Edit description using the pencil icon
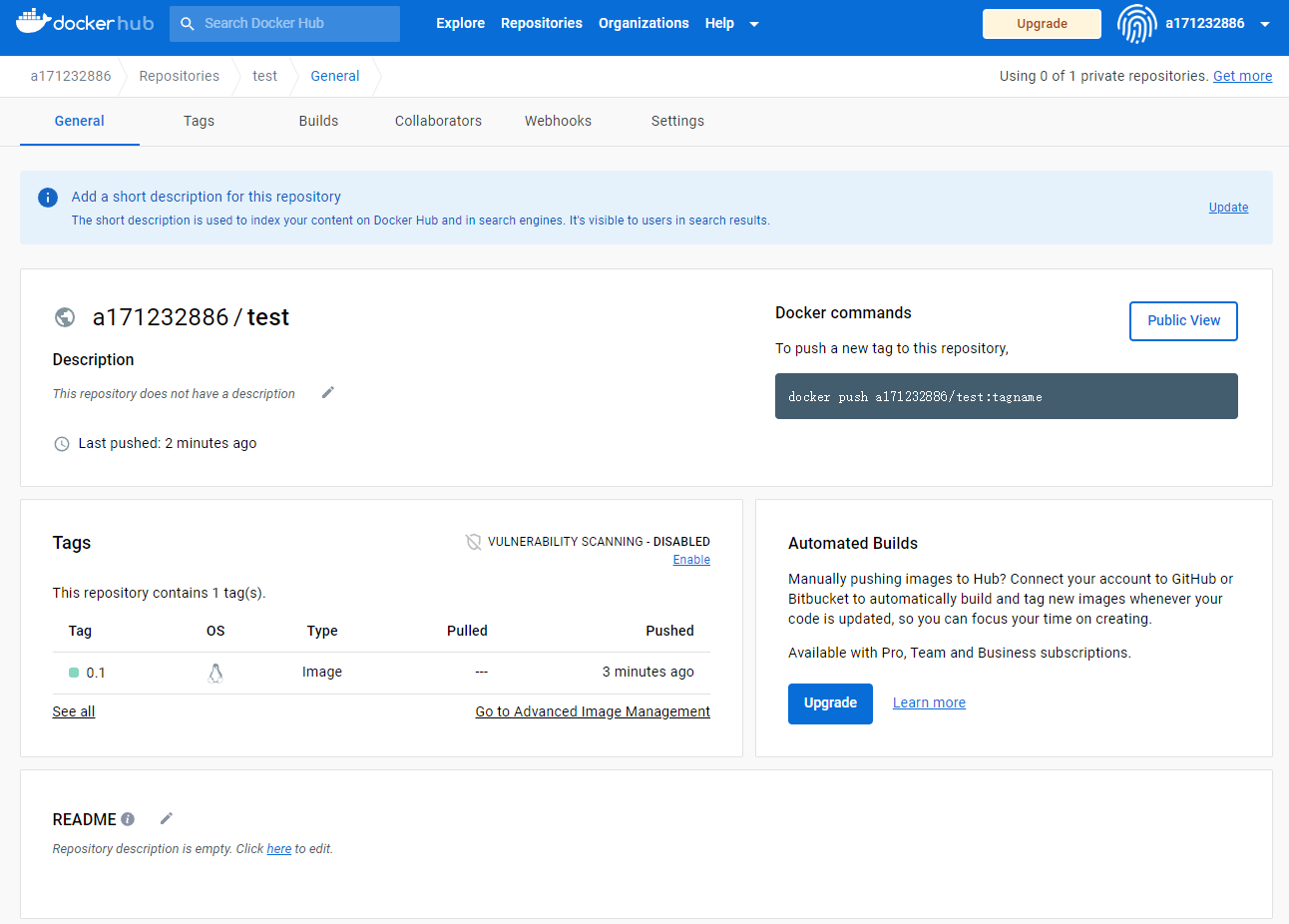The image size is (1289, 924). click(327, 393)
